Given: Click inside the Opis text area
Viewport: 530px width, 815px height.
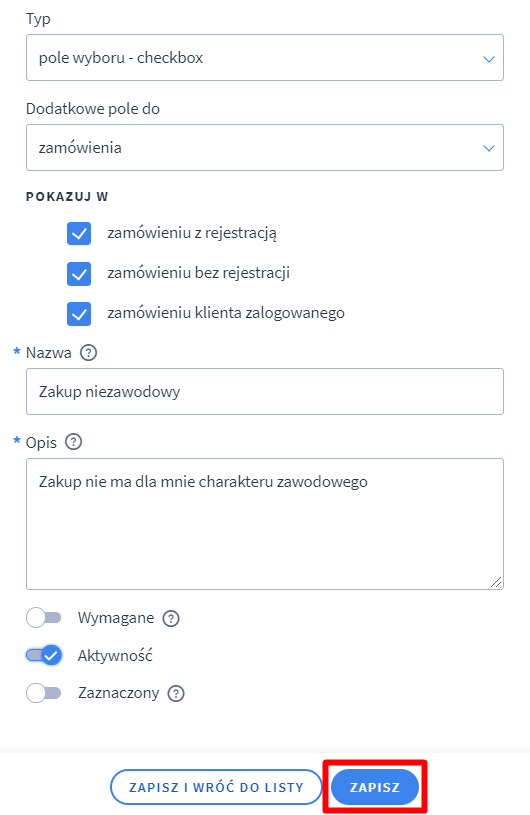Looking at the screenshot, I should click(x=265, y=524).
